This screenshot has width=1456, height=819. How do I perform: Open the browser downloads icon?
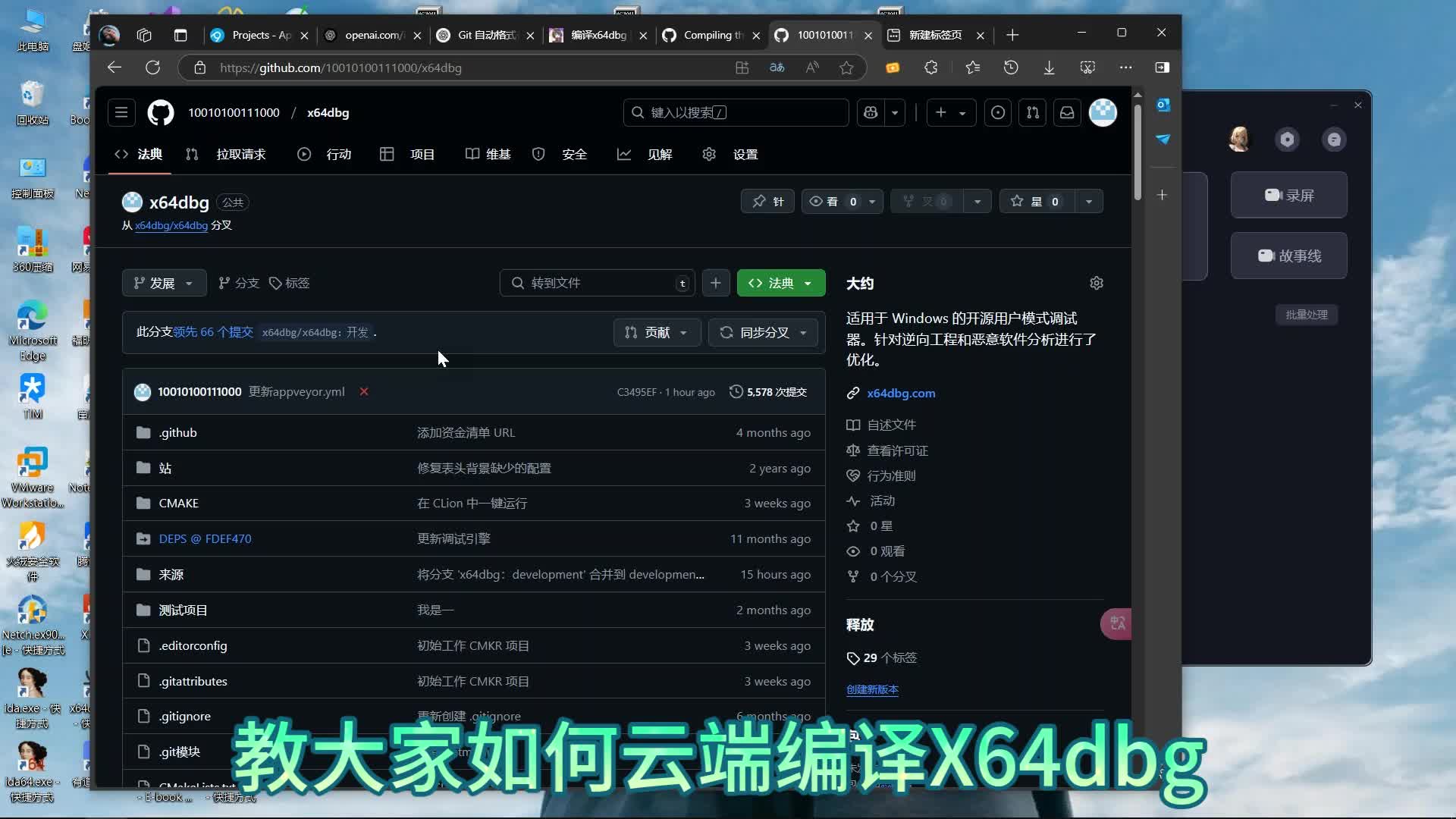coord(1049,67)
